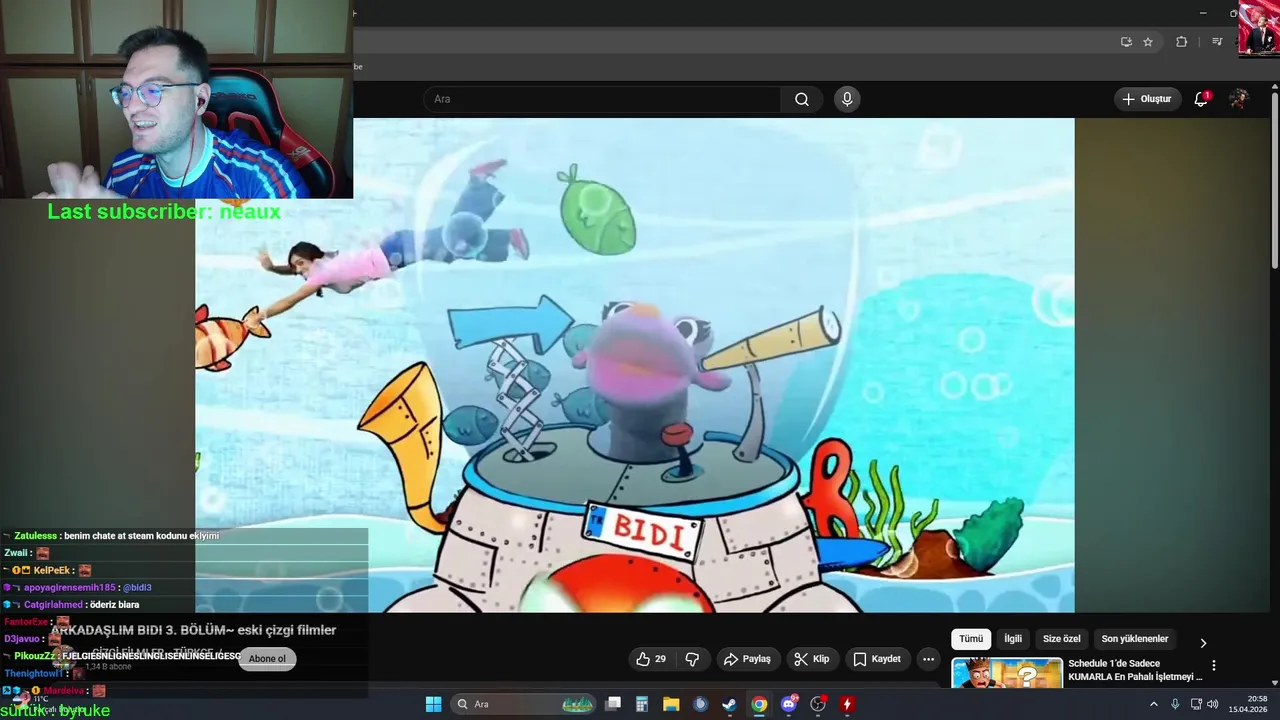The image size is (1280, 720).
Task: Subscribe with the Abone ol button
Action: point(267,659)
